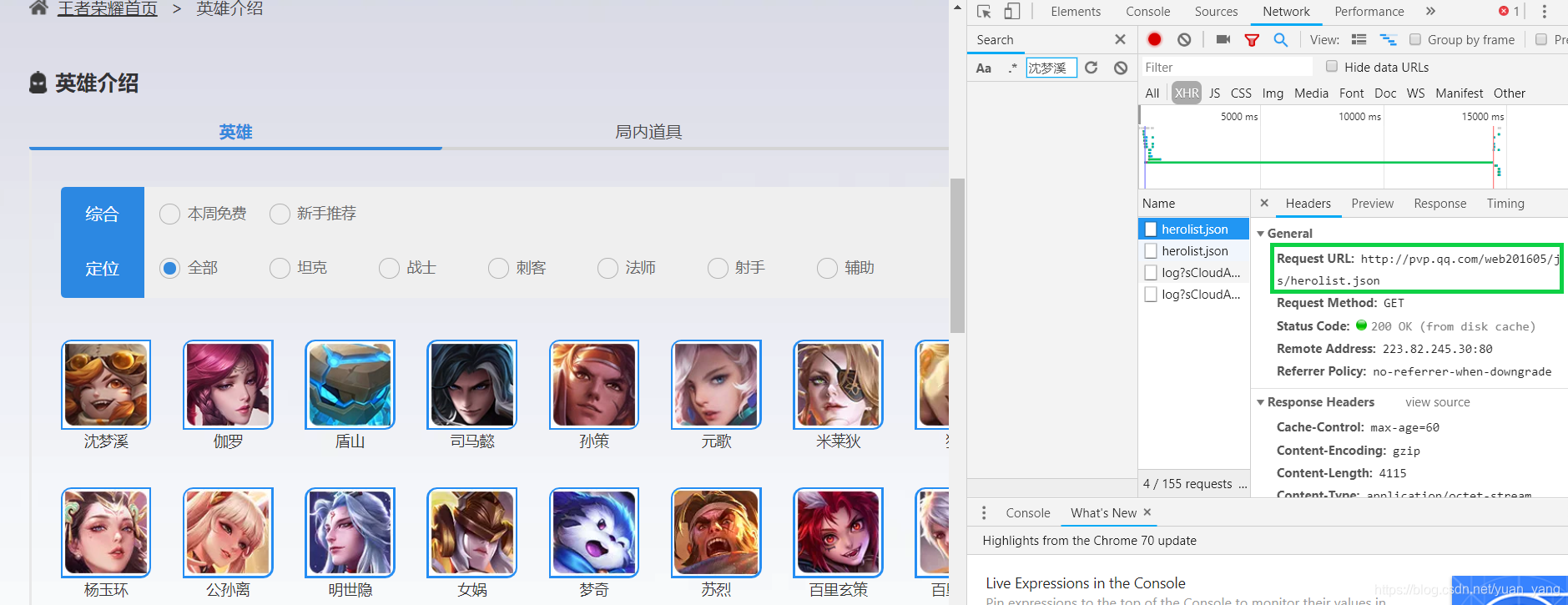
Task: Click the 沈梦溪 hero portrait
Action: click(x=106, y=385)
